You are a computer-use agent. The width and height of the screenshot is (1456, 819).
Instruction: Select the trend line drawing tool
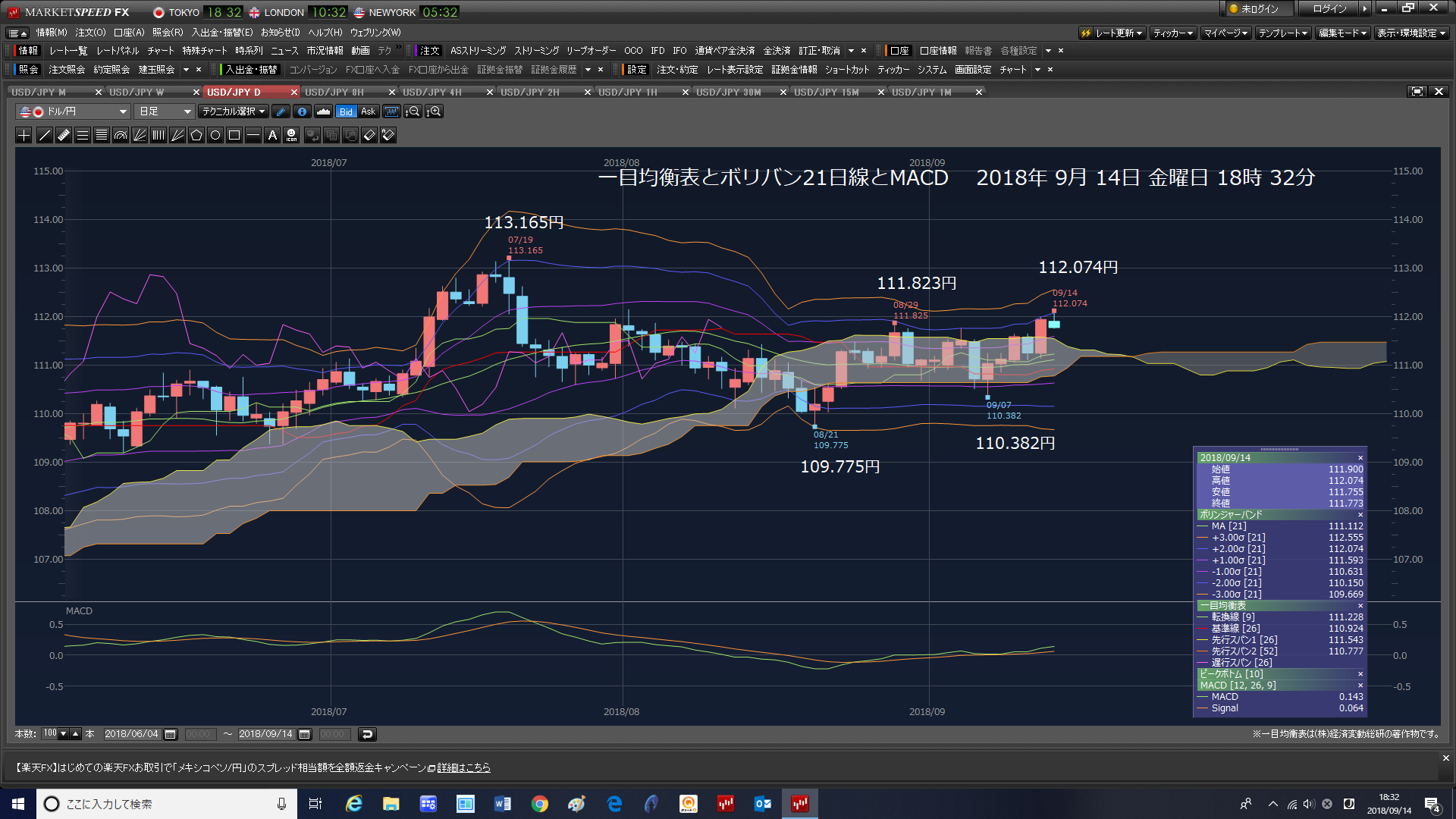[x=45, y=136]
